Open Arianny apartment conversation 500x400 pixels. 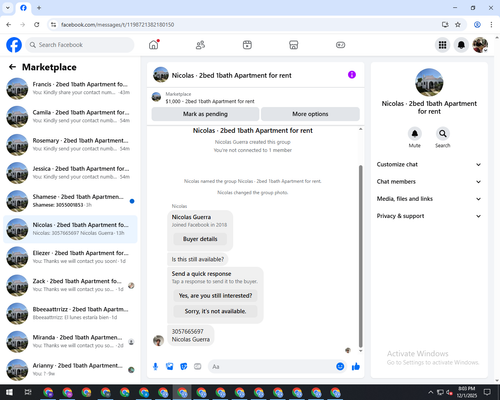tap(70, 370)
